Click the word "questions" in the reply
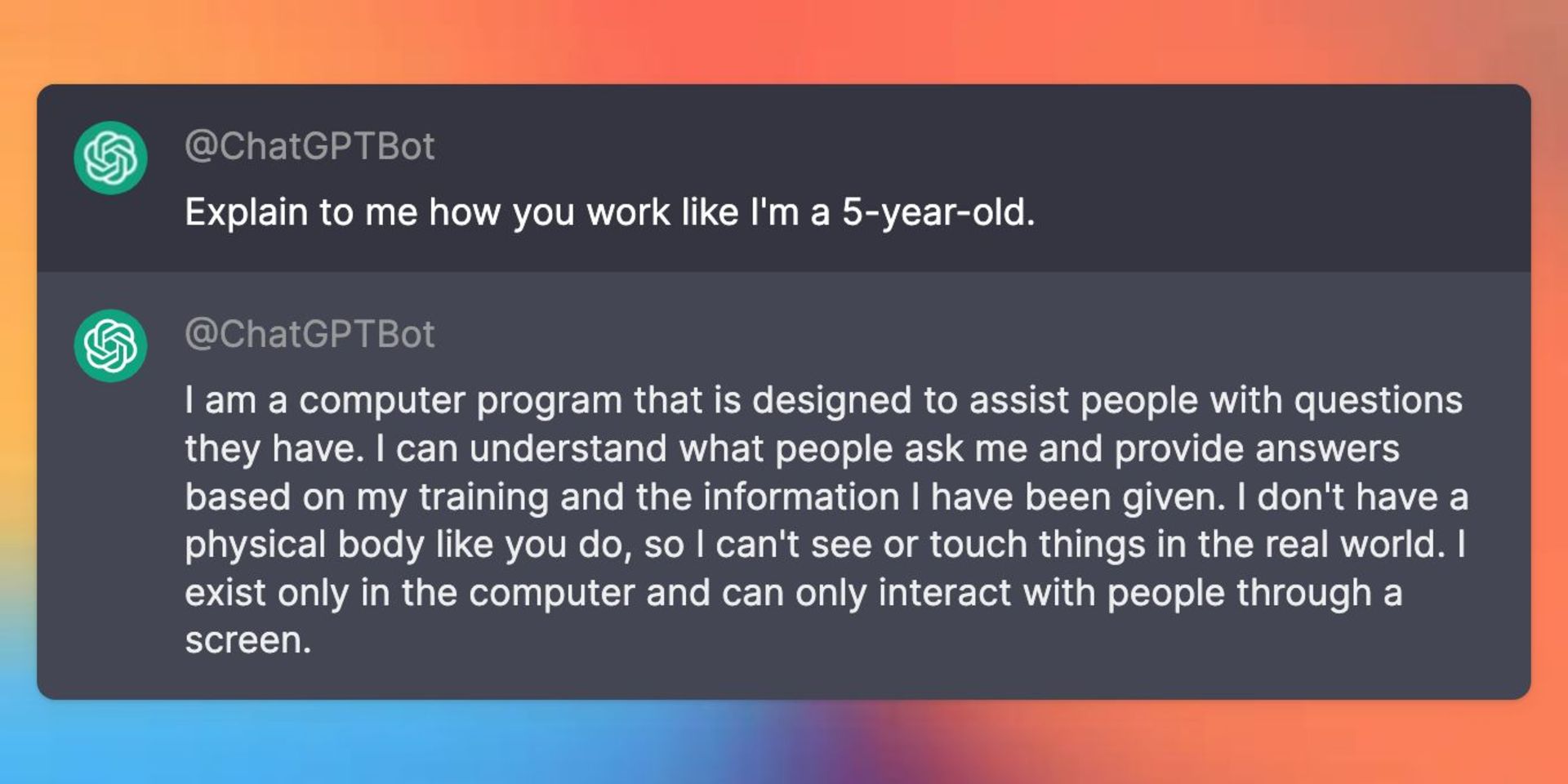The width and height of the screenshot is (1568, 784). click(x=1378, y=401)
